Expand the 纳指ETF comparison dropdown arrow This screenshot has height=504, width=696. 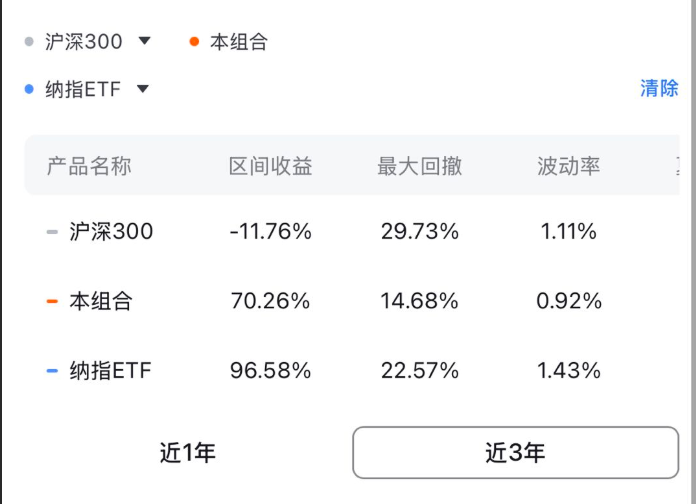tap(143, 89)
